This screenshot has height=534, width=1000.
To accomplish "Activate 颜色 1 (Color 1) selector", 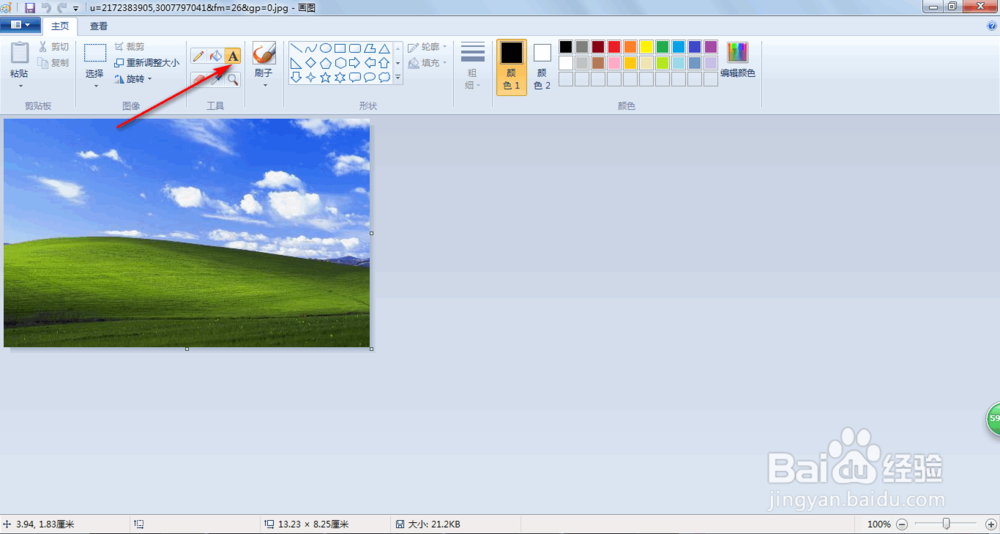I will point(511,67).
